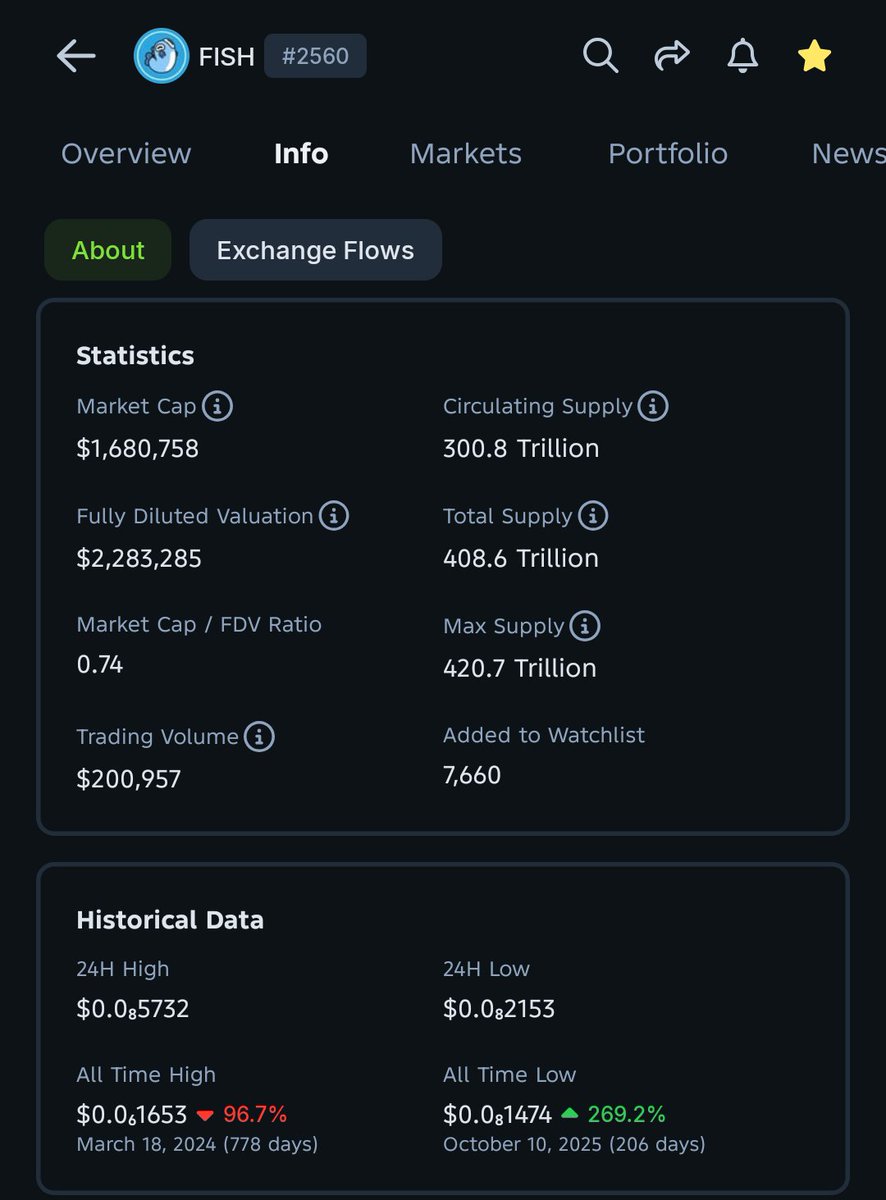886x1200 pixels.
Task: Open price alerts bell icon
Action: (742, 56)
